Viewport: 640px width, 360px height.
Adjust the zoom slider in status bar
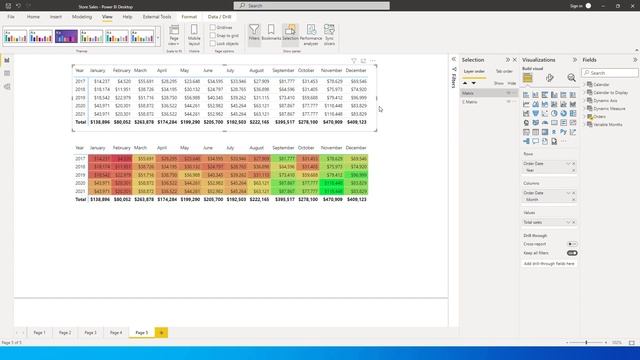click(x=586, y=342)
